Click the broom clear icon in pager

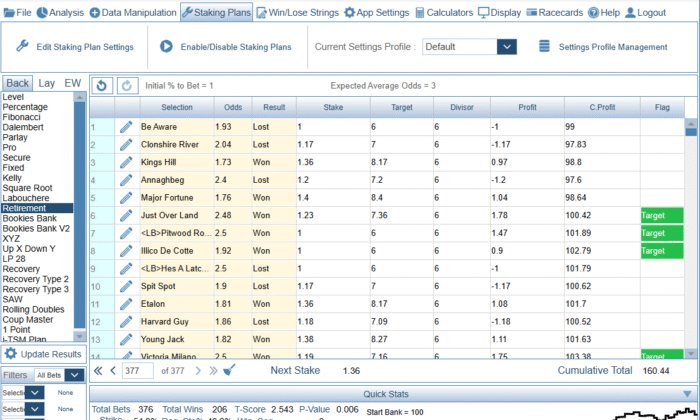point(229,371)
